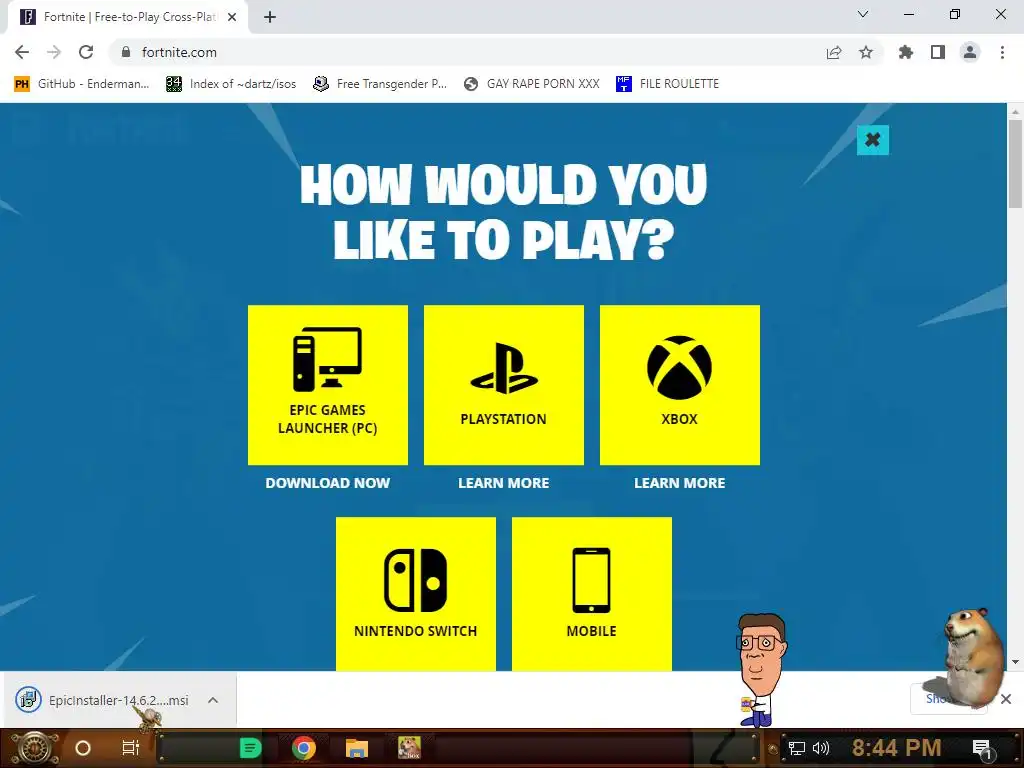View site information via the lock icon
1024x768 pixels.
(126, 52)
